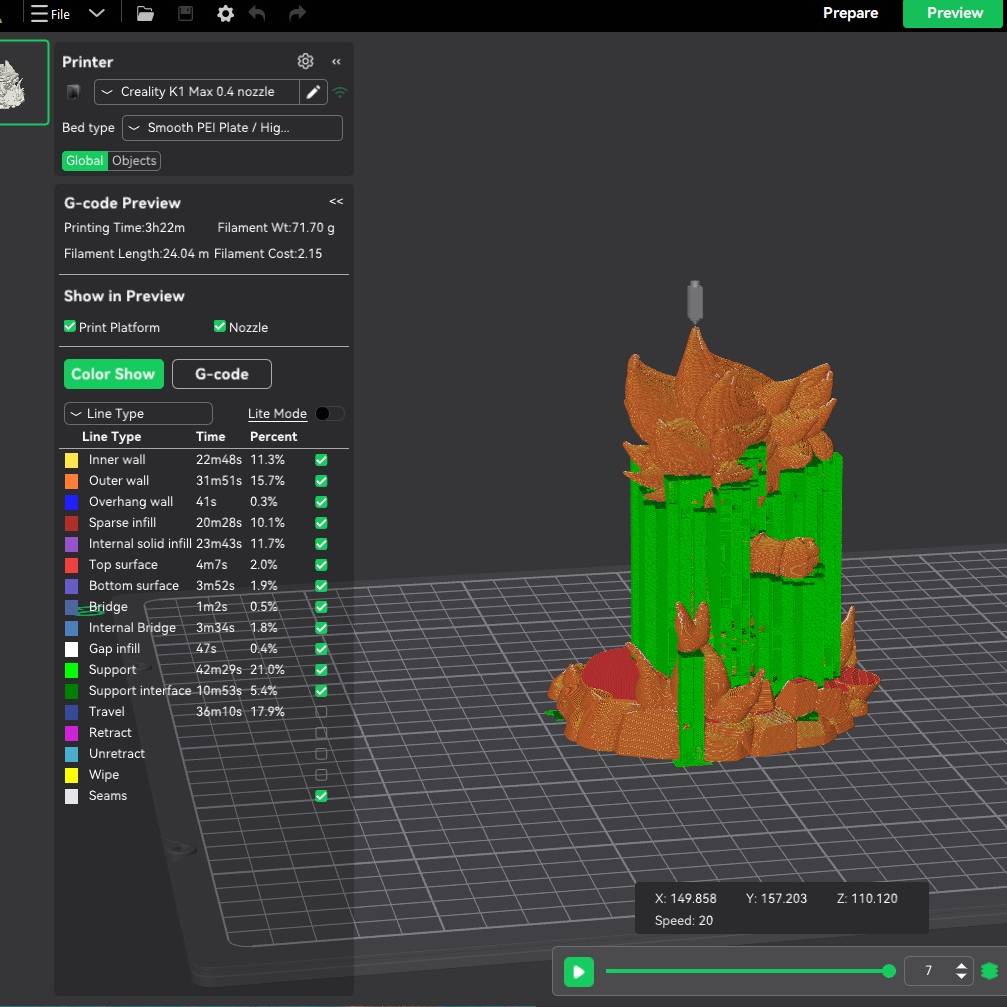Open printer settings via the gear icon
The width and height of the screenshot is (1007, 1007).
coord(305,61)
